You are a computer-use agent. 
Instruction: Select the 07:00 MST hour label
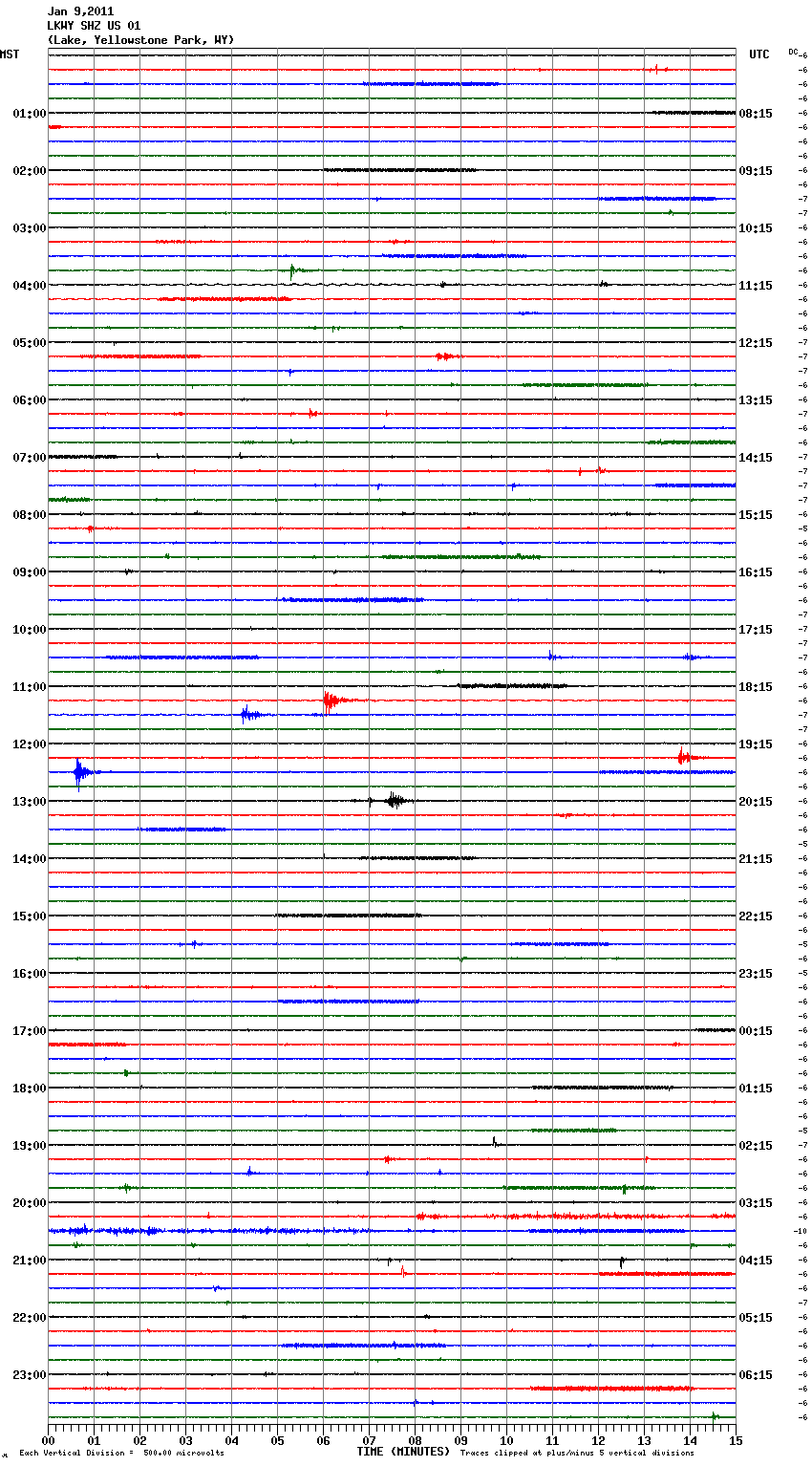(30, 458)
